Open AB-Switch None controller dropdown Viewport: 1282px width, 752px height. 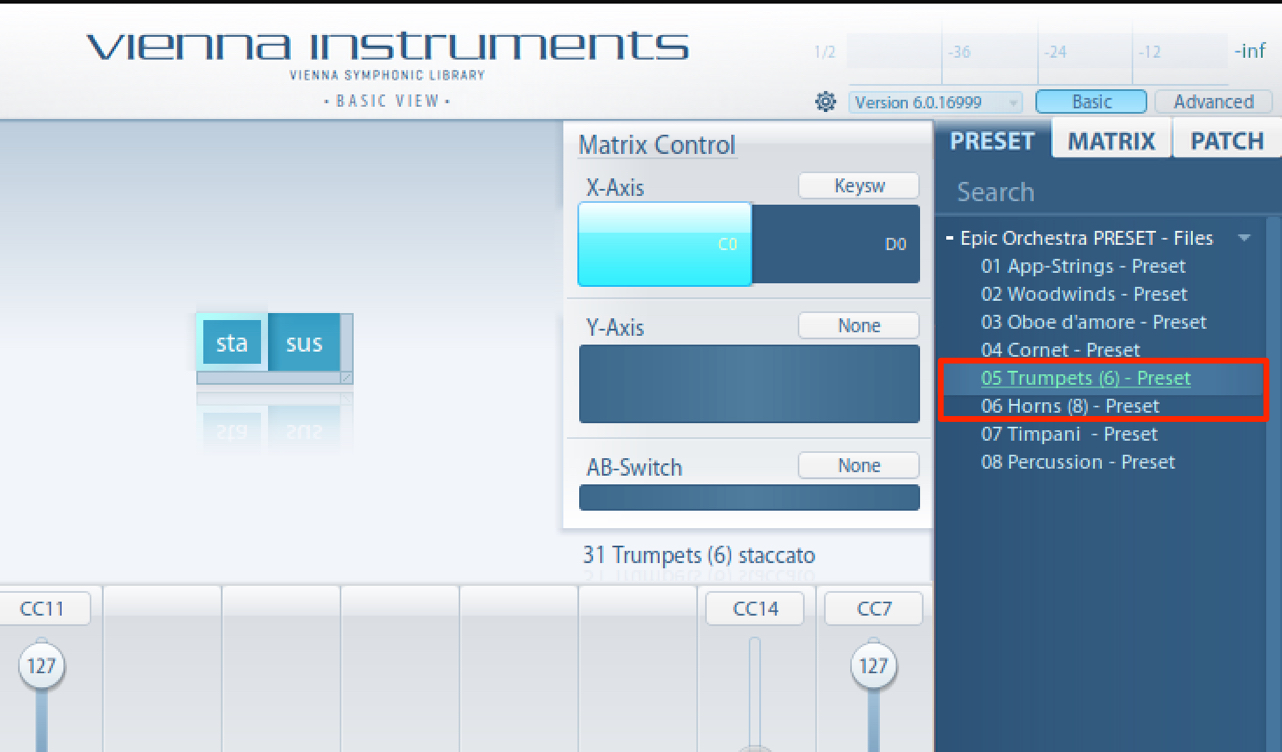(858, 466)
